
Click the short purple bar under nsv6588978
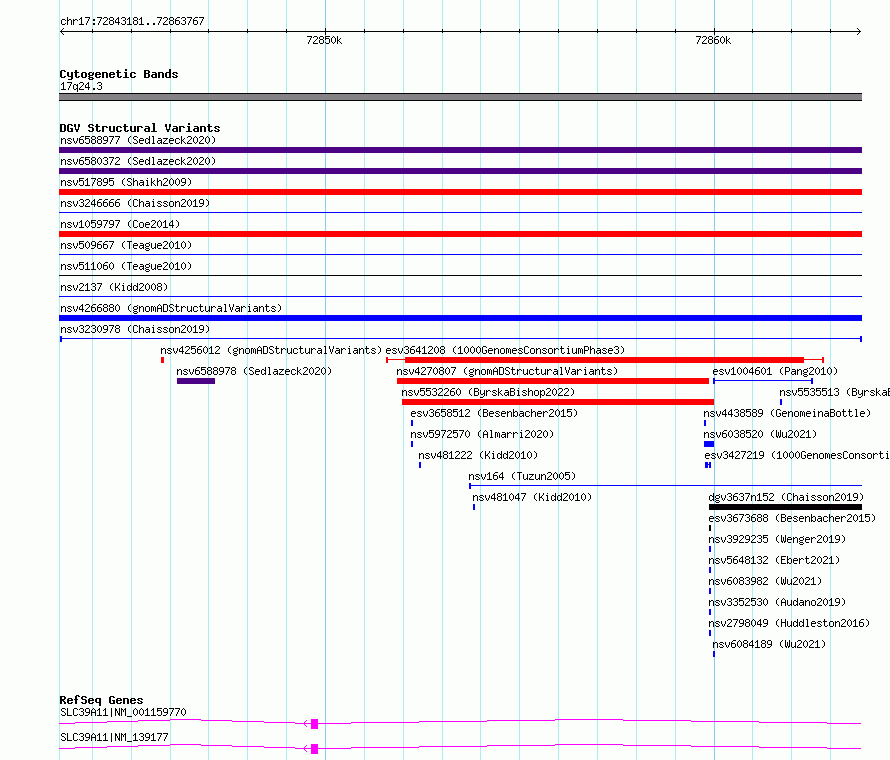(196, 381)
